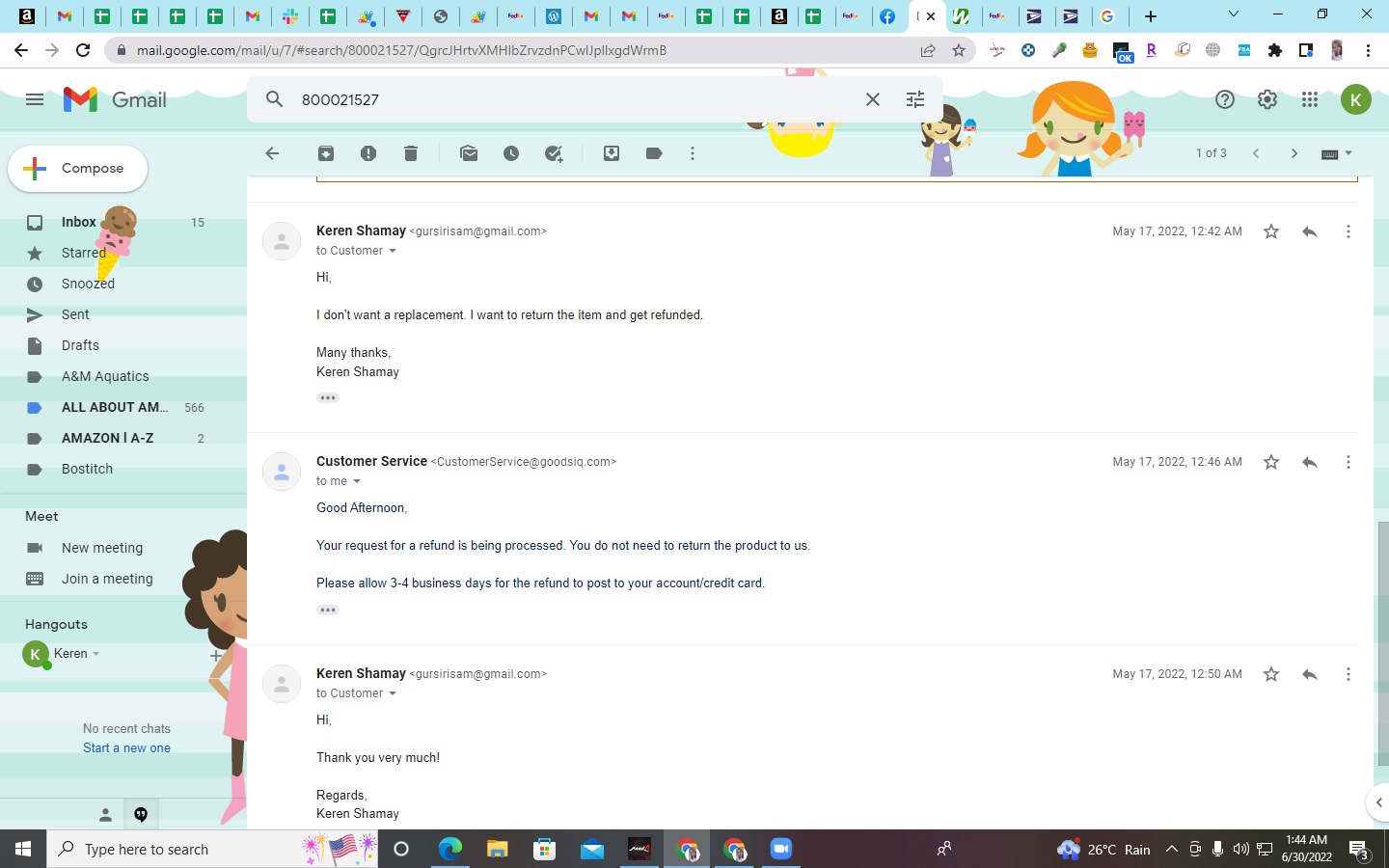1389x868 pixels.
Task: Open the Labels icon in toolbar
Action: 654,153
